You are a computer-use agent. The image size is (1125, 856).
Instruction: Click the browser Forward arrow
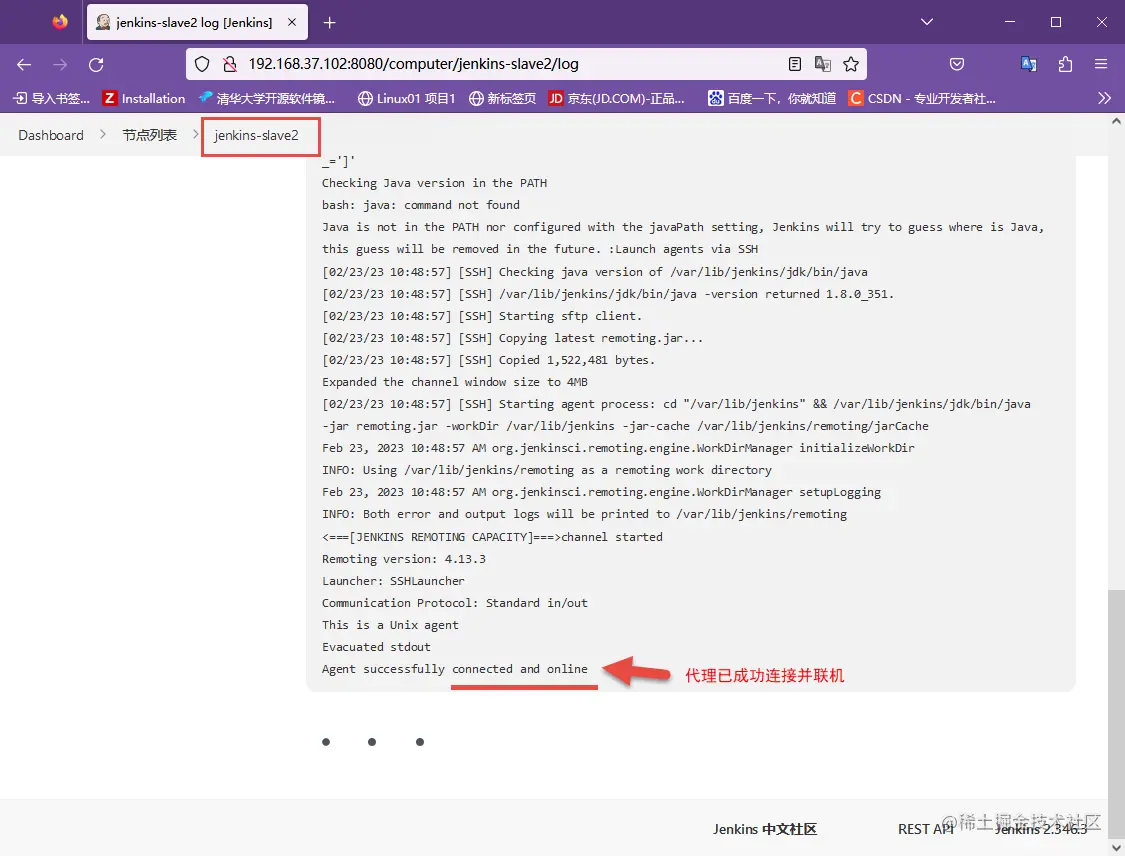60,65
